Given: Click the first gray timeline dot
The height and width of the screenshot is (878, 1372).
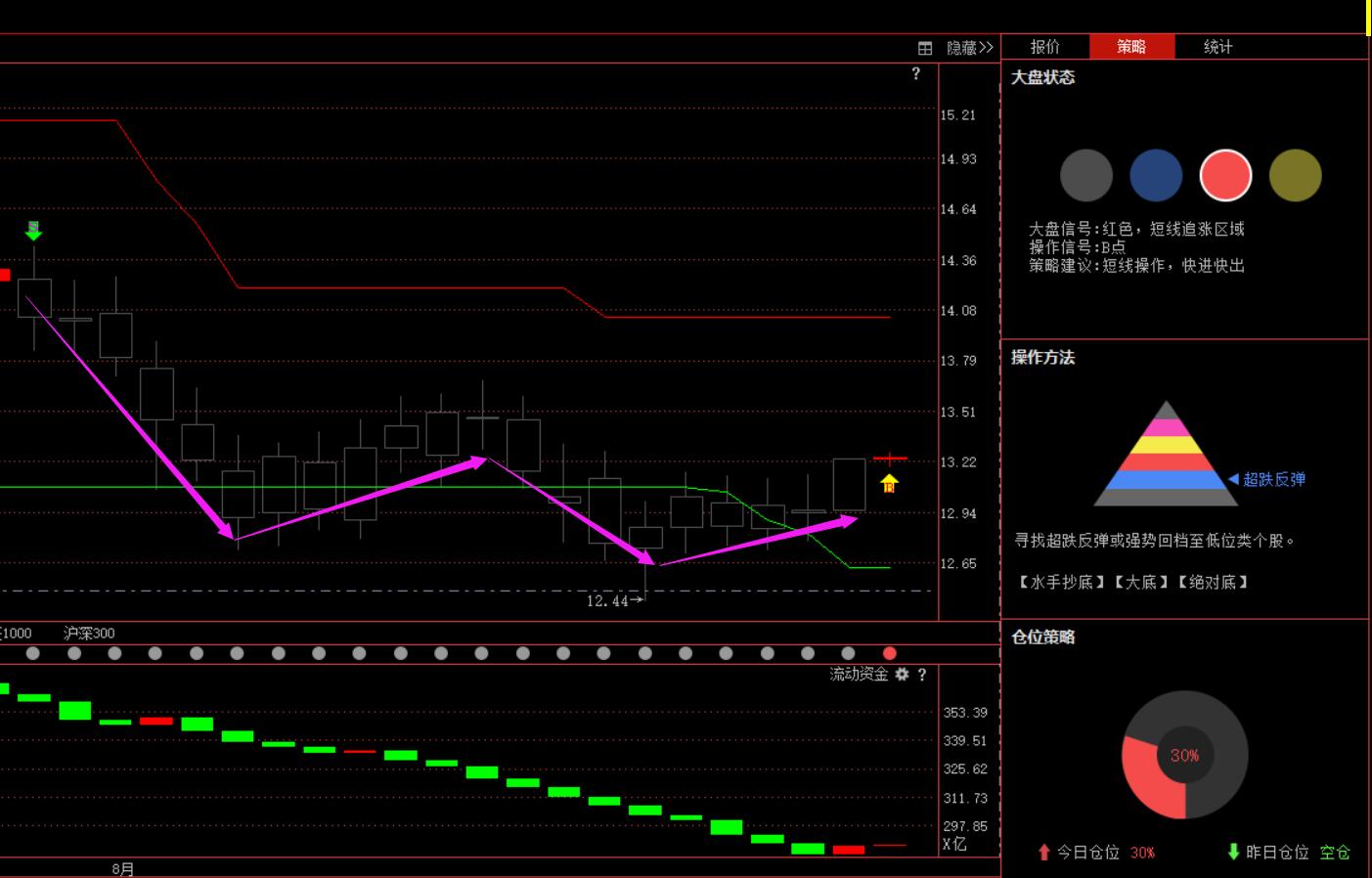Looking at the screenshot, I should 33,653.
